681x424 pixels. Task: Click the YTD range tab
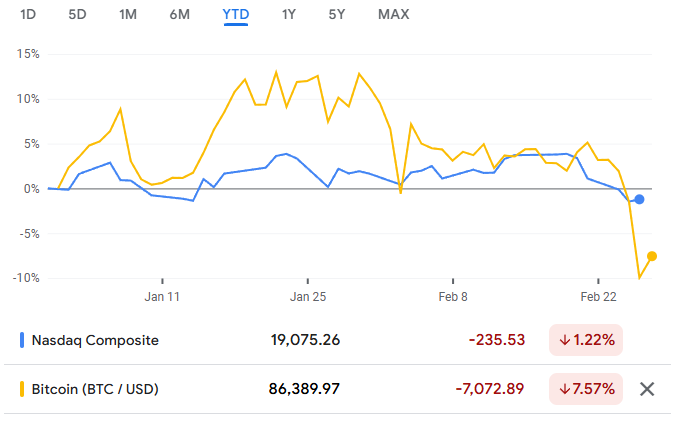[236, 14]
